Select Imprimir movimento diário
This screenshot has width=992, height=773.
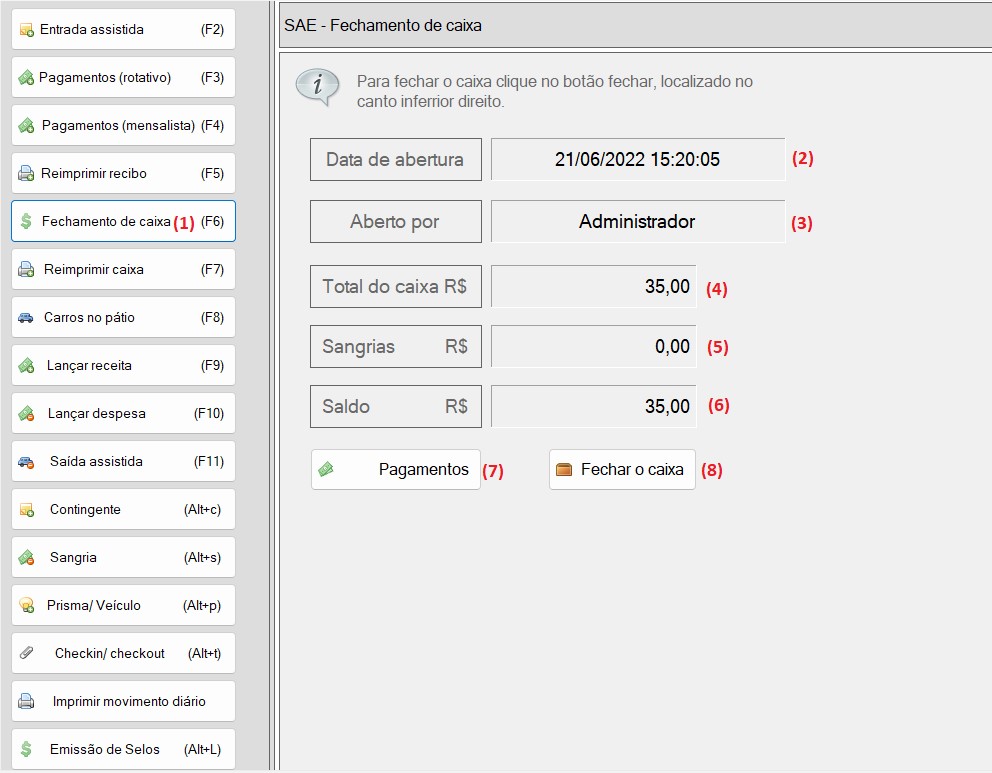123,702
